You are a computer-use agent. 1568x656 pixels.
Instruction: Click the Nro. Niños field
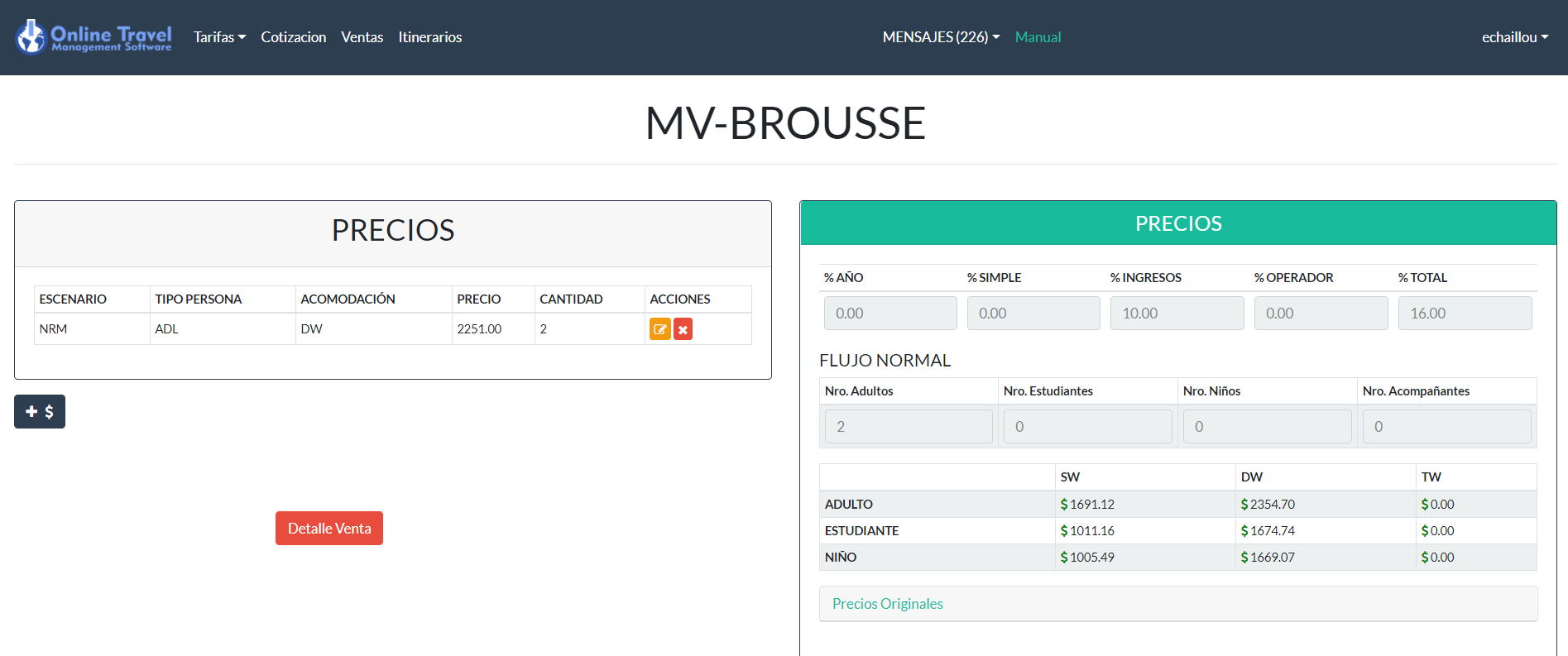point(1267,427)
